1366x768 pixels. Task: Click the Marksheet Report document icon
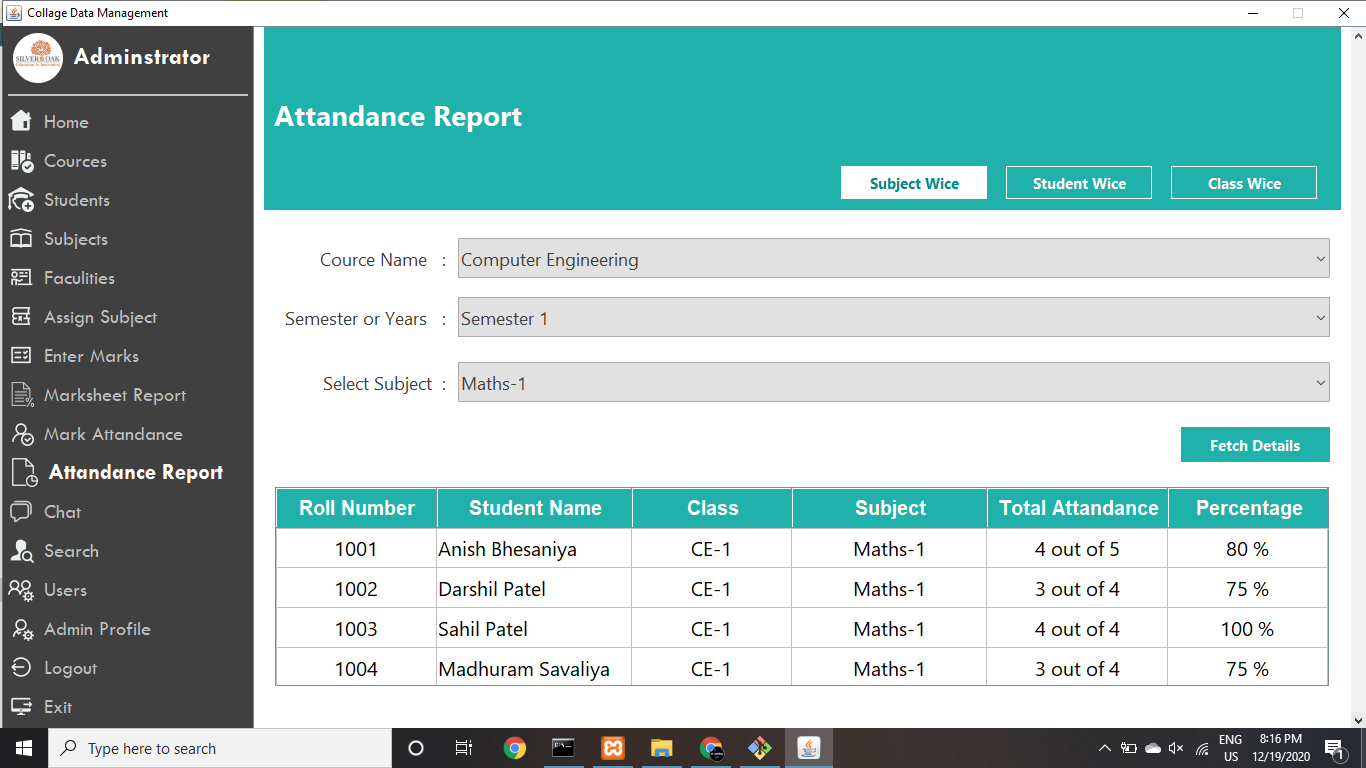coord(22,395)
